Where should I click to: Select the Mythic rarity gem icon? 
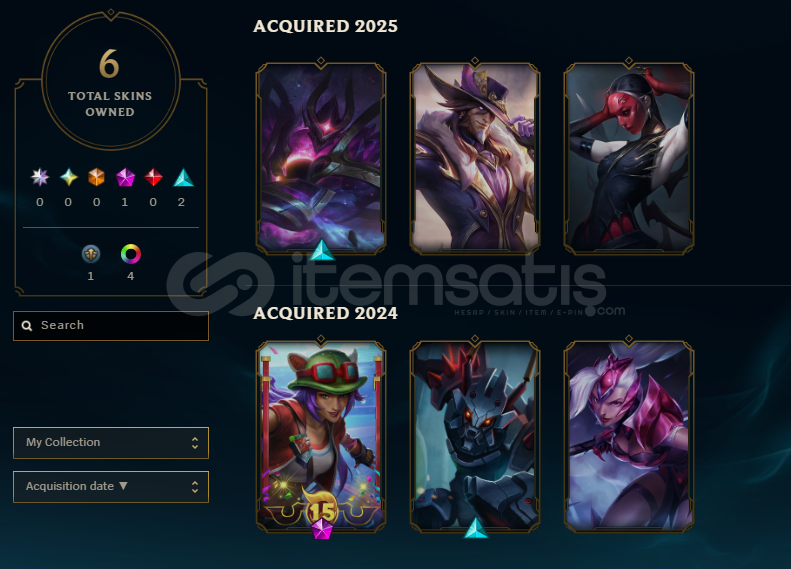[x=69, y=177]
